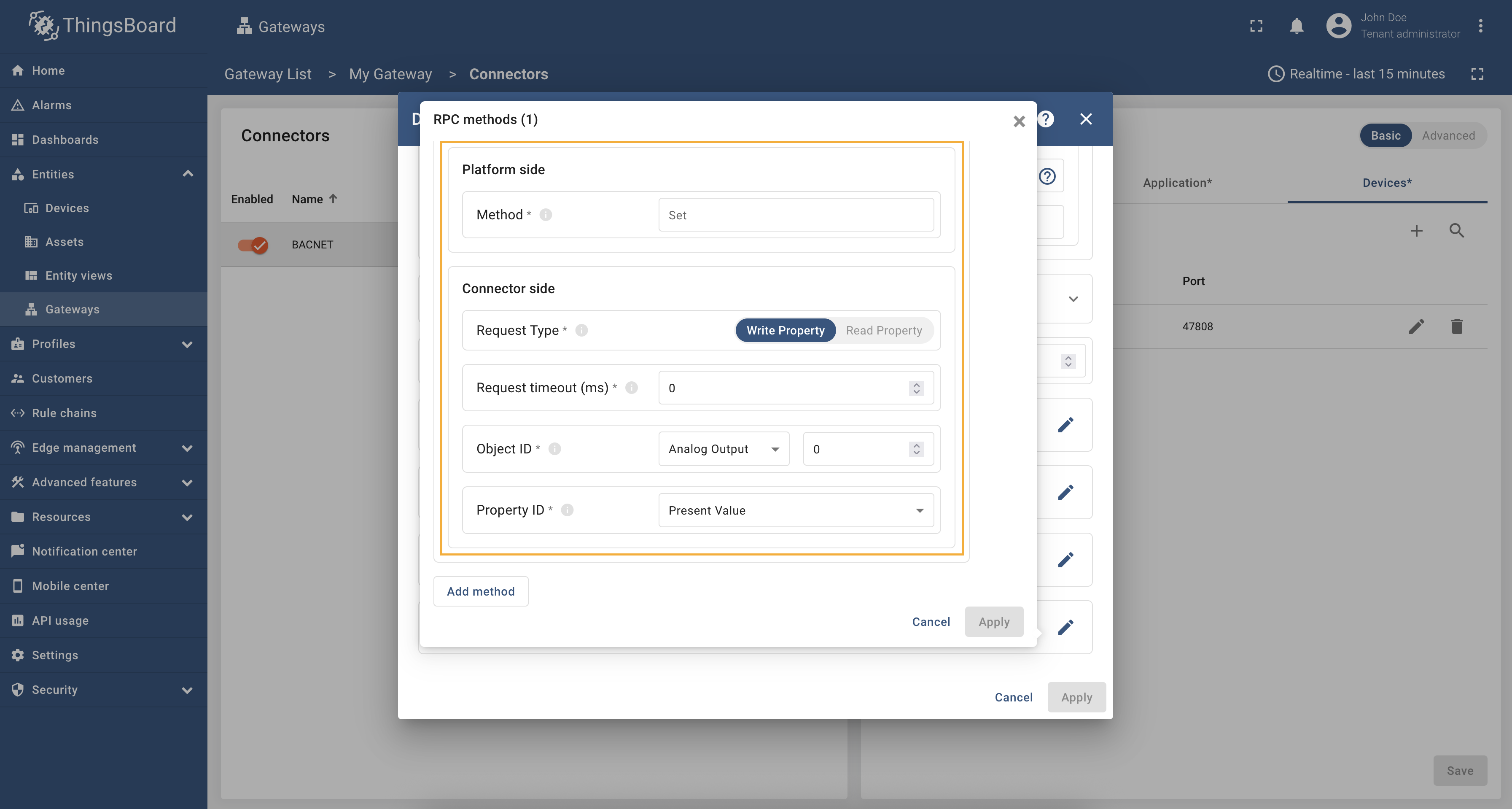
Task: Cancel the RPC methods dialog
Action: pos(930,622)
